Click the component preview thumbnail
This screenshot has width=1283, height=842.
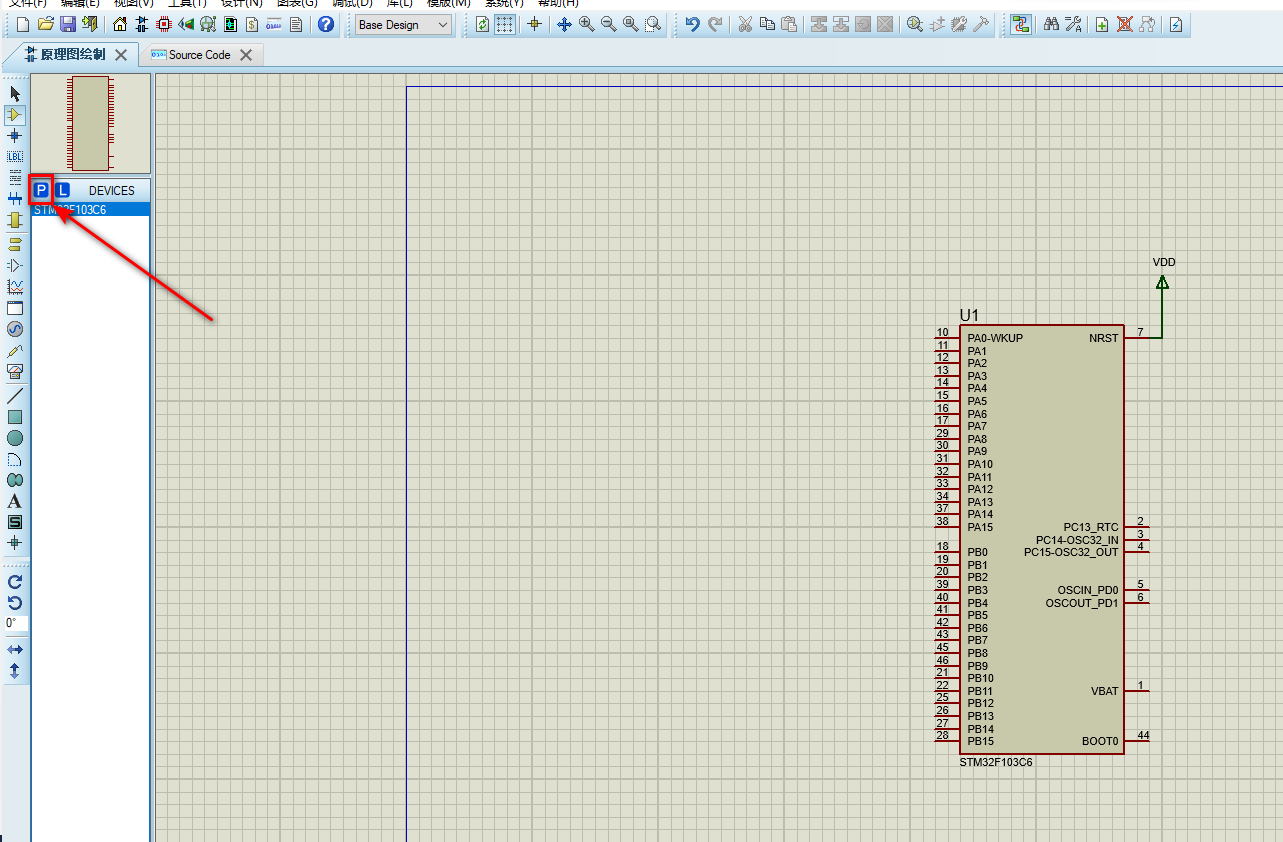tap(91, 124)
